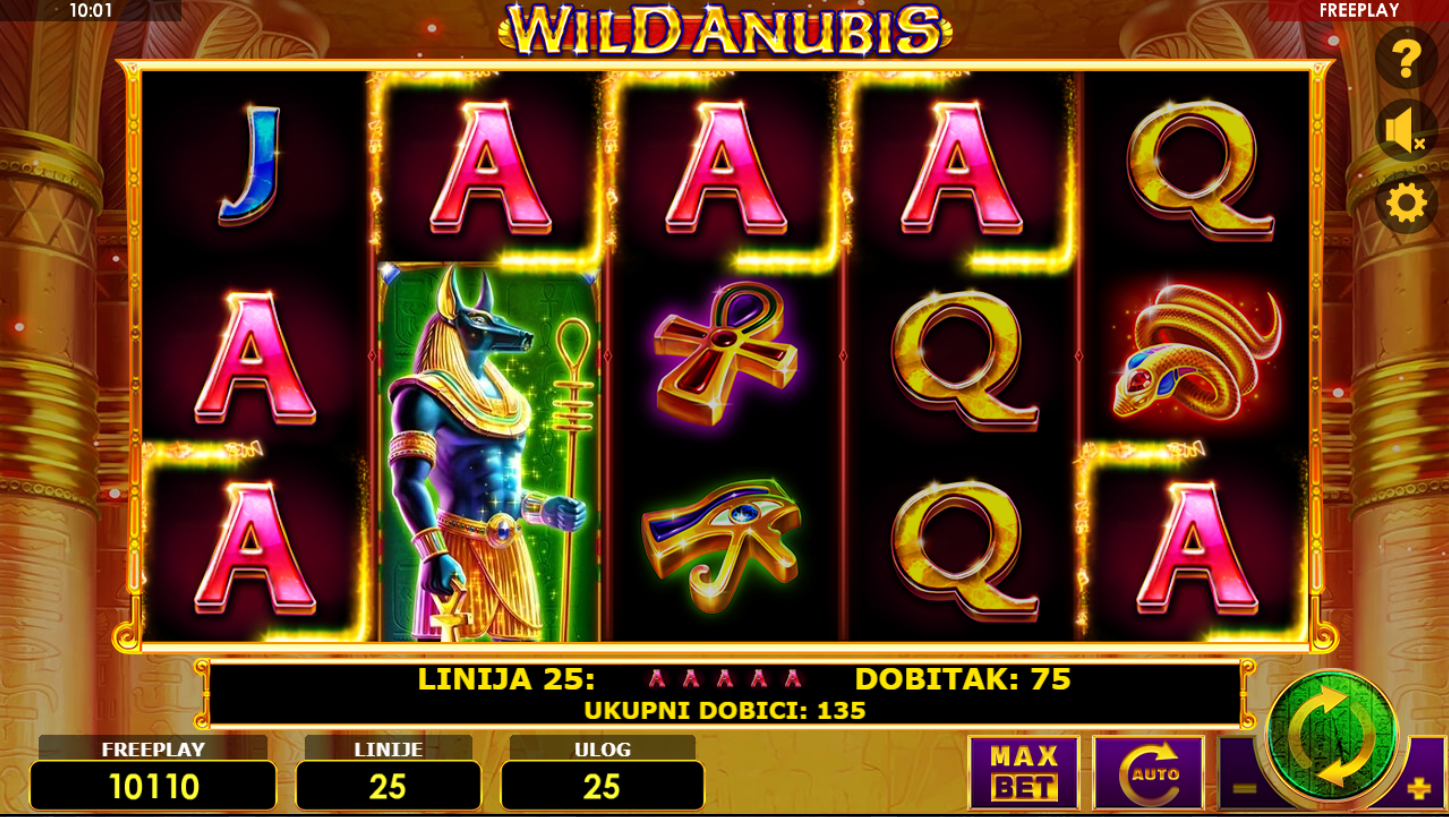Click the Linija 25 win message bar
Screen dimensions: 1449x817
[x=725, y=693]
